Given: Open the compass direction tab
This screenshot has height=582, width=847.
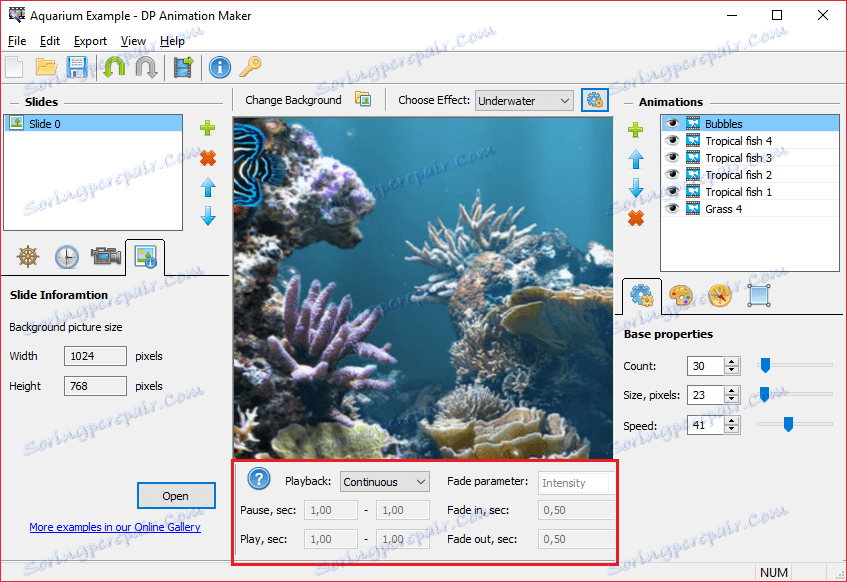Looking at the screenshot, I should tap(720, 296).
